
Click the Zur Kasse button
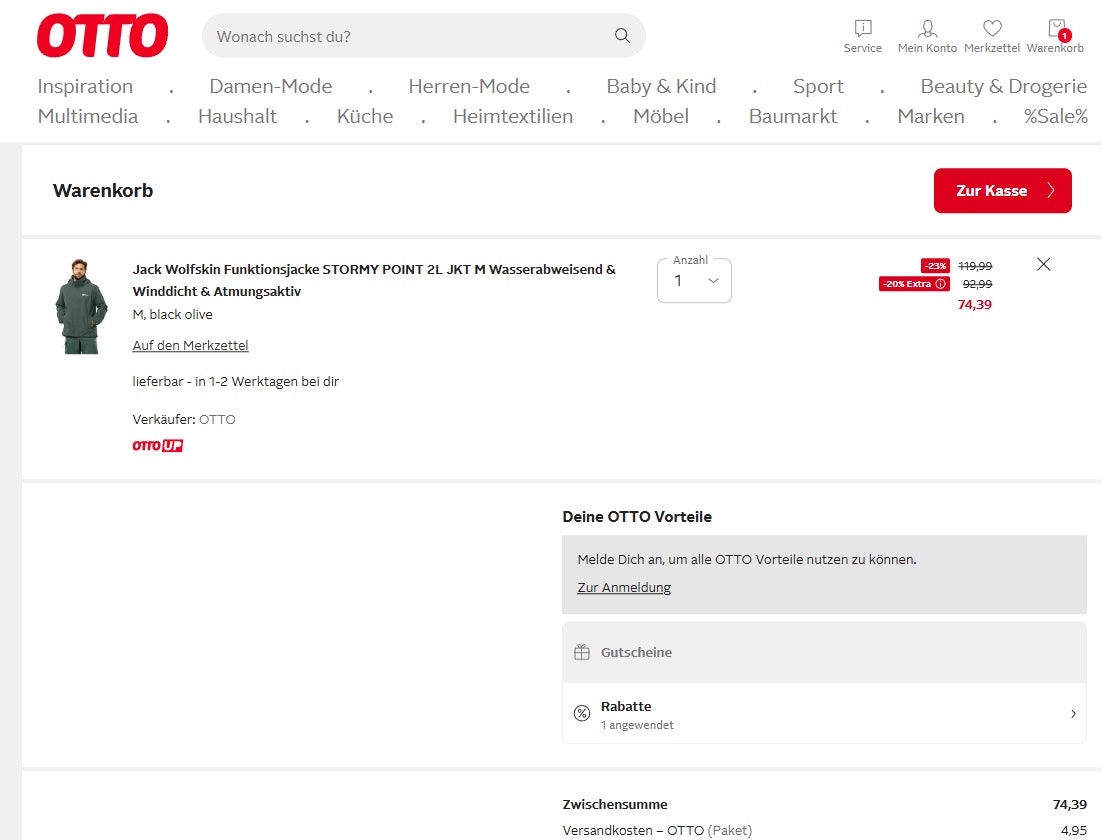[1002, 191]
